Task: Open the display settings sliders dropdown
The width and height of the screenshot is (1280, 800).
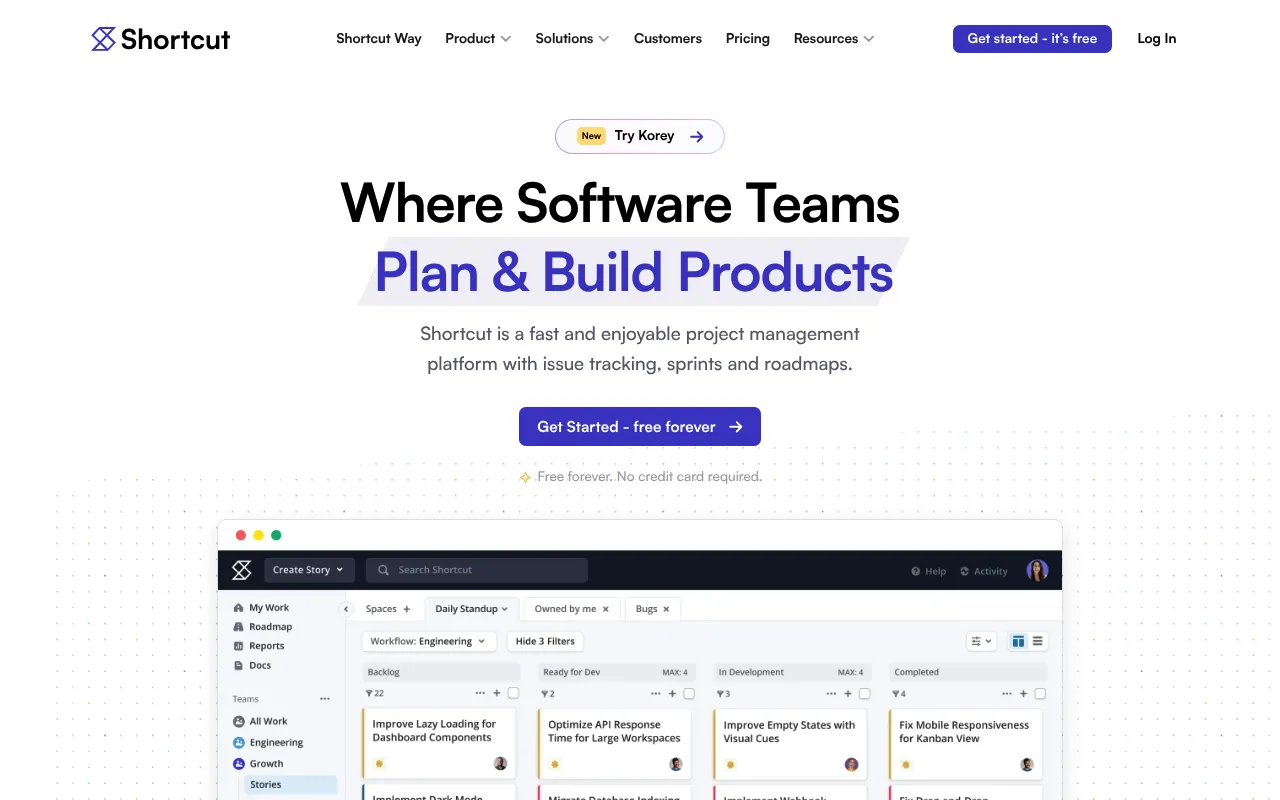Action: coord(981,641)
